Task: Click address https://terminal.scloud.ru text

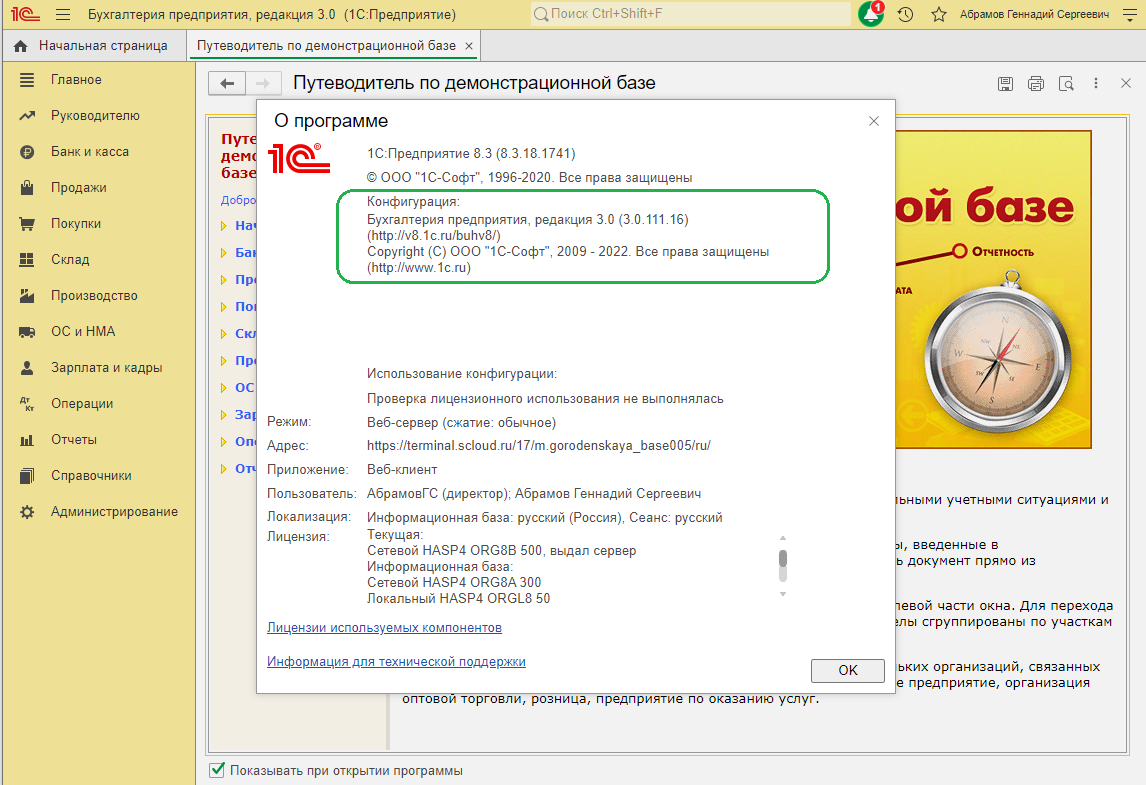Action: click(539, 445)
